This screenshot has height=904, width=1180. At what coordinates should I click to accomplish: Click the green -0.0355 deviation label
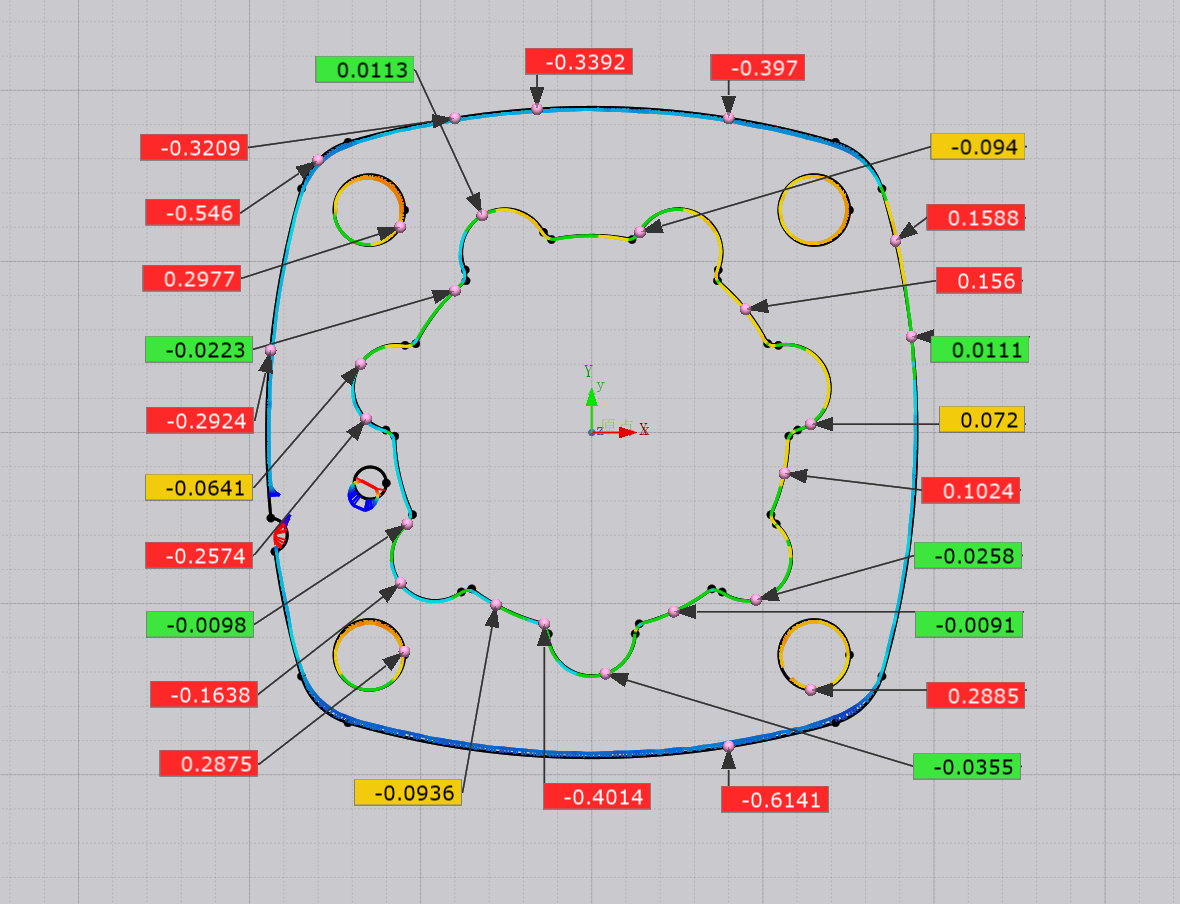(x=967, y=767)
